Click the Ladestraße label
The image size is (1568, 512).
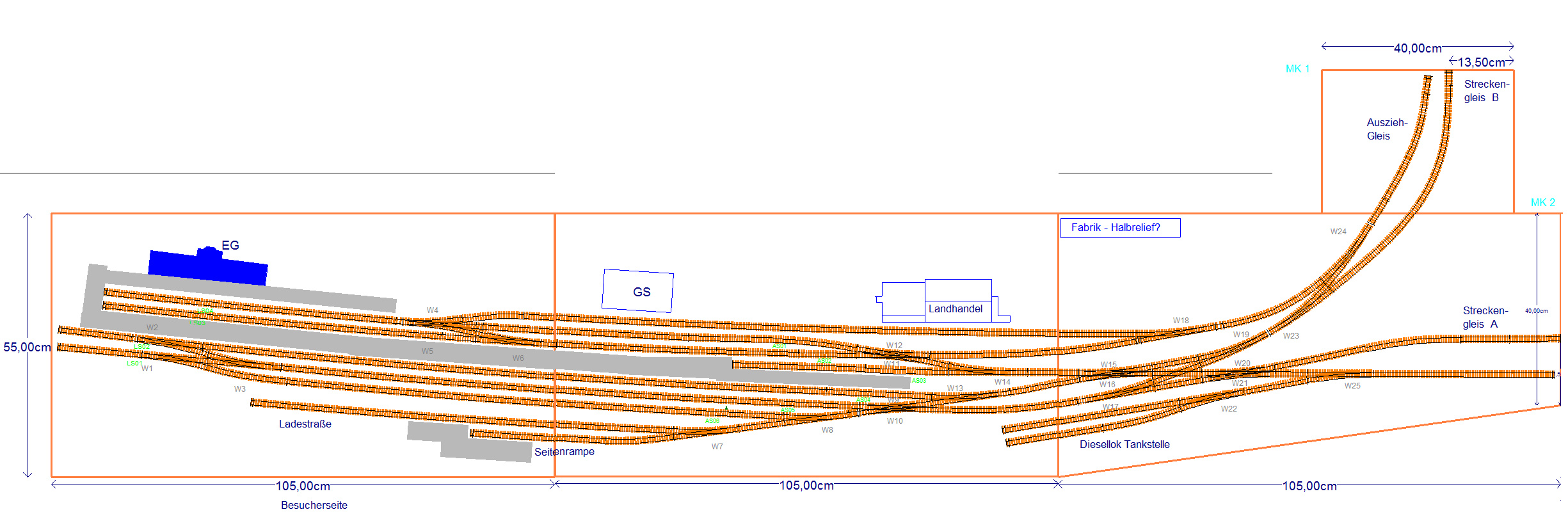305,424
